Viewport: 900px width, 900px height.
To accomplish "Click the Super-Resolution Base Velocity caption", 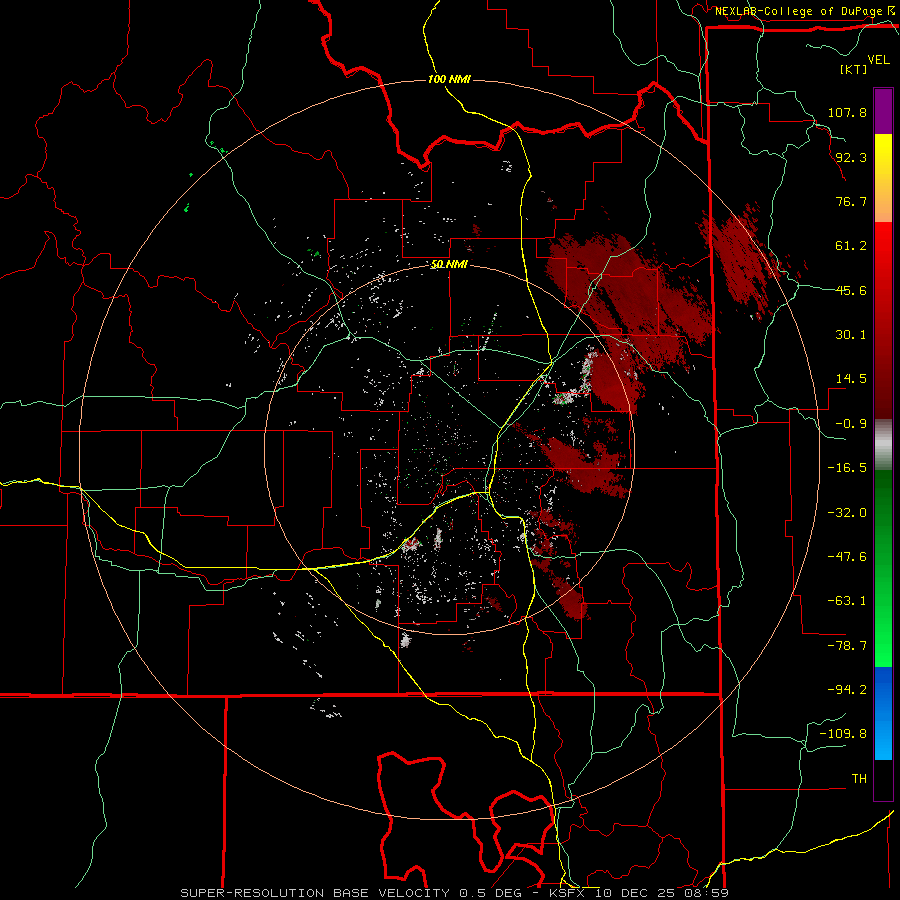I will (x=454, y=893).
